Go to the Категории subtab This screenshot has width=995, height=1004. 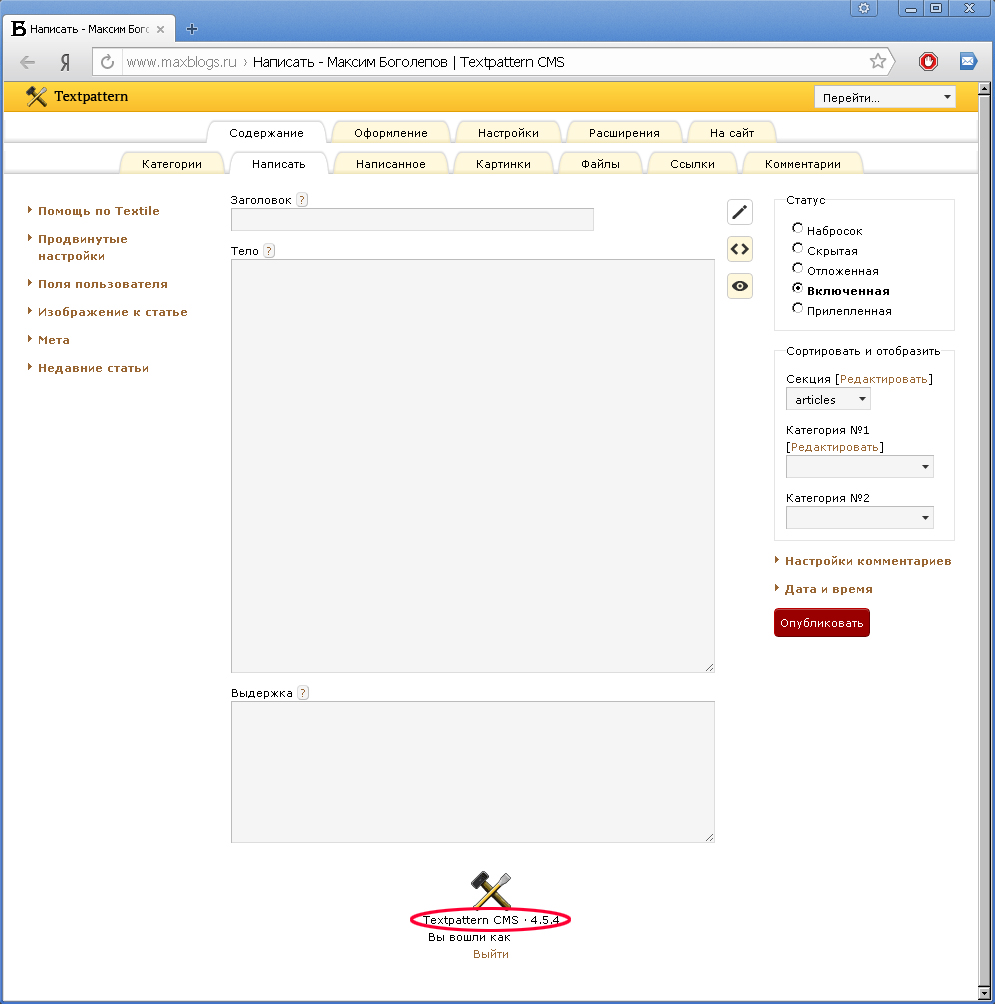tap(172, 164)
